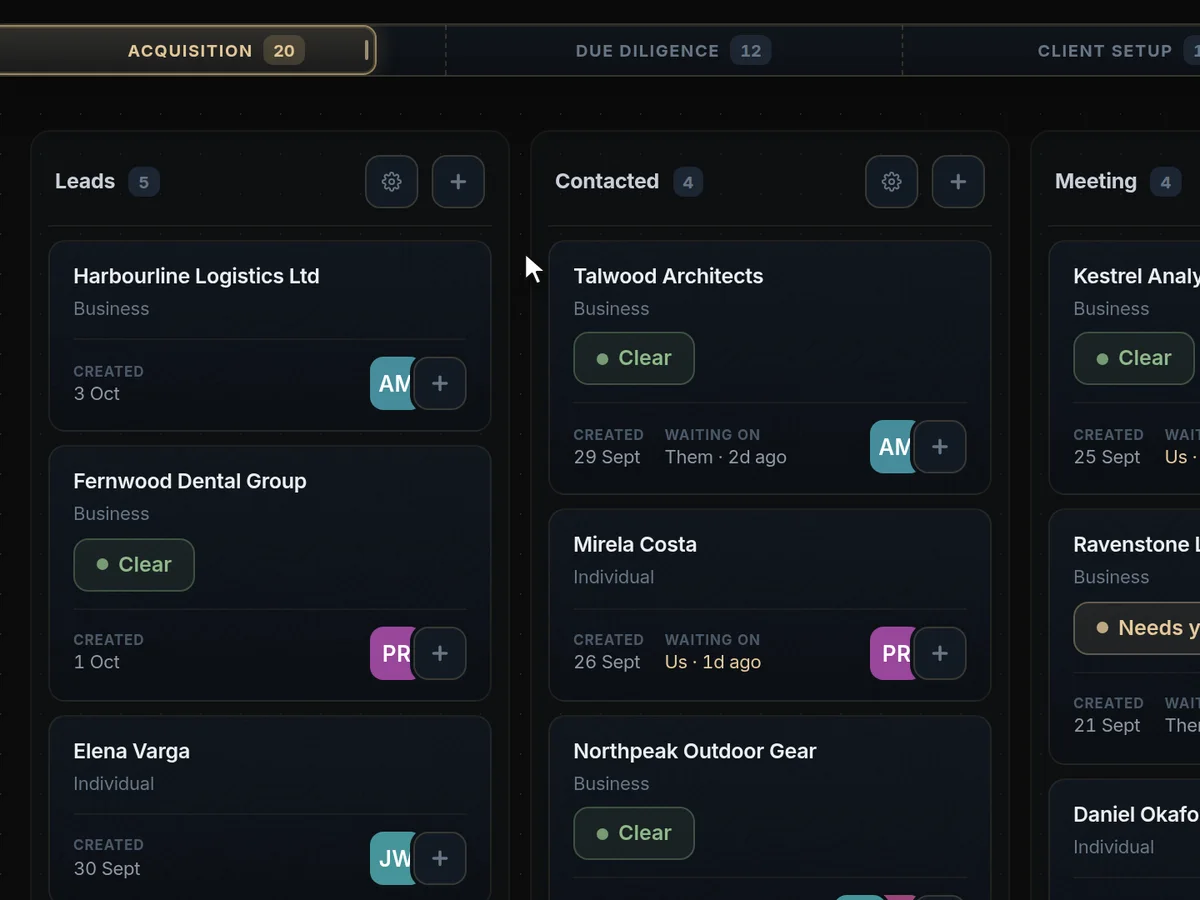This screenshot has width=1200, height=900.
Task: Add assignee on Harbourline Logistics Ltd card
Action: point(440,383)
